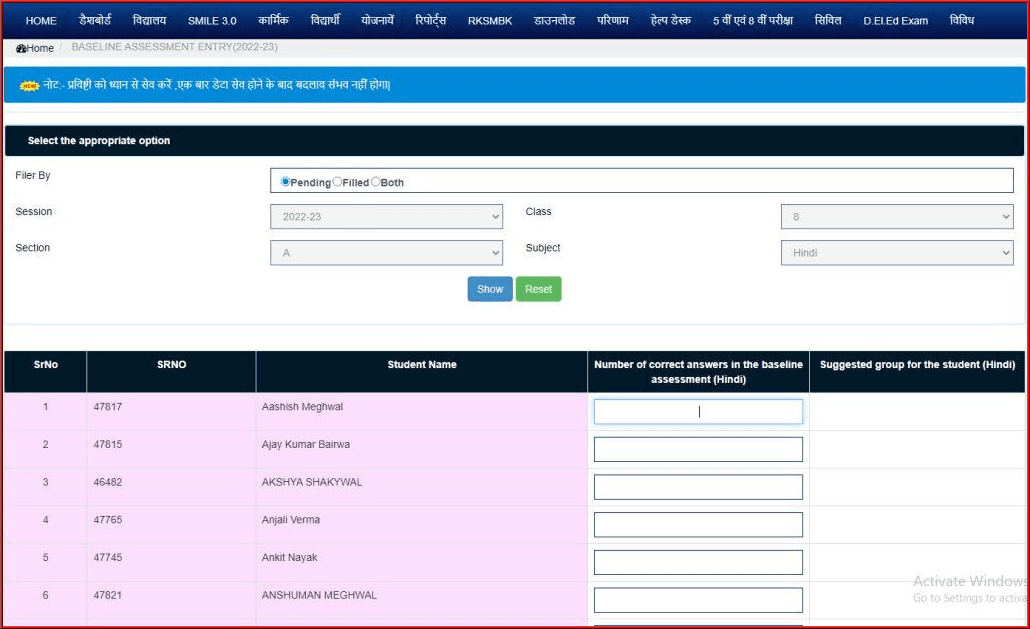Click correct answers field for Aashish Meghwal
Viewport: 1030px width, 629px height.
point(698,412)
